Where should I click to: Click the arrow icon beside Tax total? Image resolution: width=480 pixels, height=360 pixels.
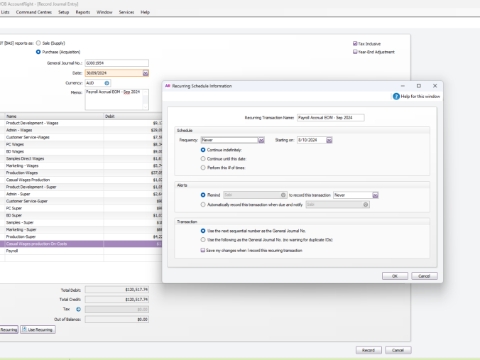78,309
